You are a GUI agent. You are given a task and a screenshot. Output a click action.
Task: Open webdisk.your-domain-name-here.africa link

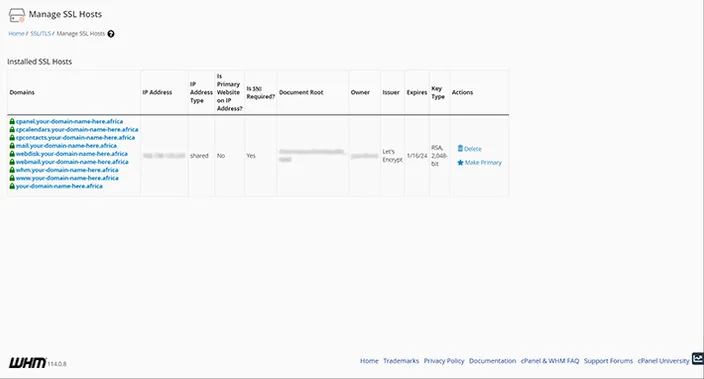point(71,154)
